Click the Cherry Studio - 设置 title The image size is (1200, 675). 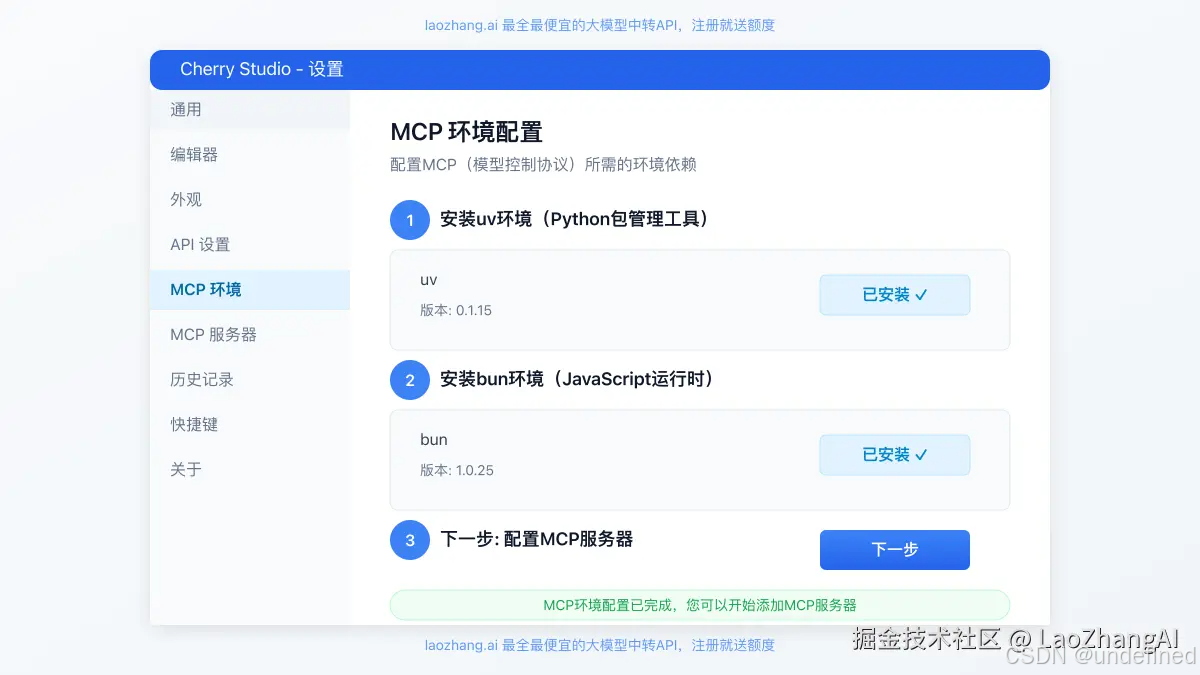[x=262, y=69]
